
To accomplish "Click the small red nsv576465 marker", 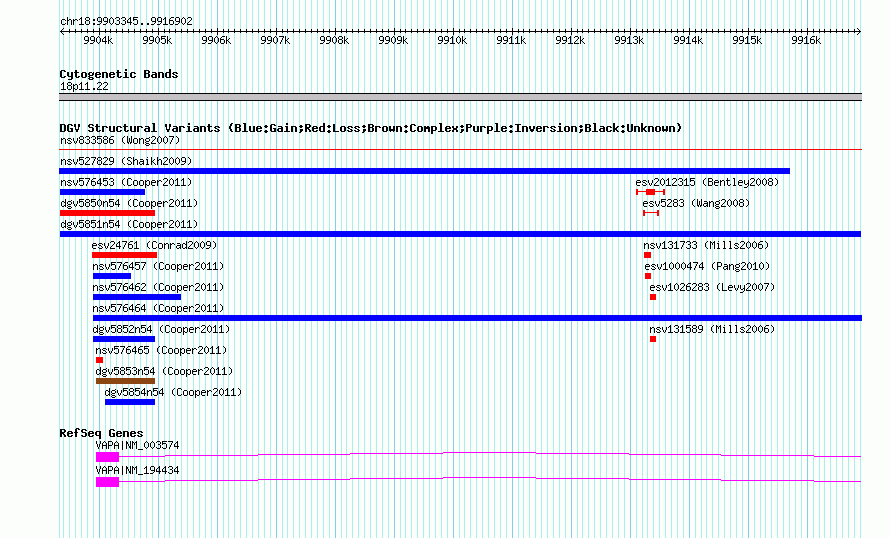I will coord(99,360).
